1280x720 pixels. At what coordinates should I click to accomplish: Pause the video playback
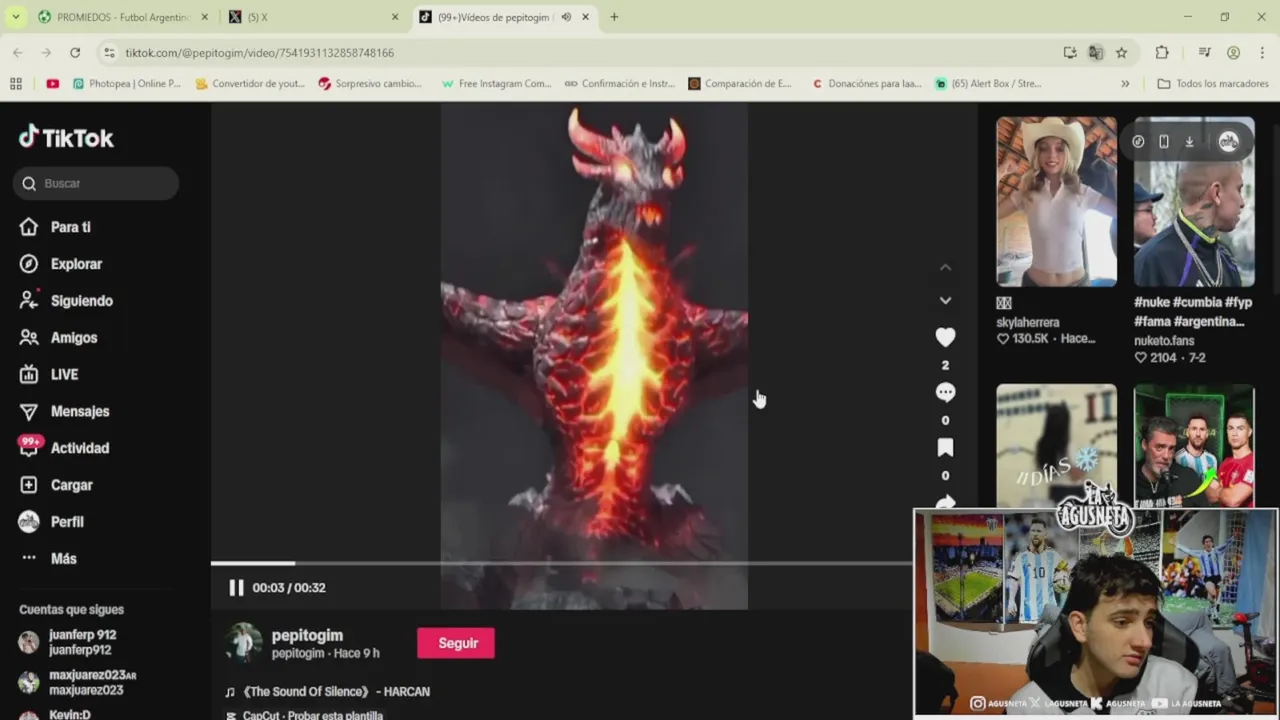[x=236, y=588]
